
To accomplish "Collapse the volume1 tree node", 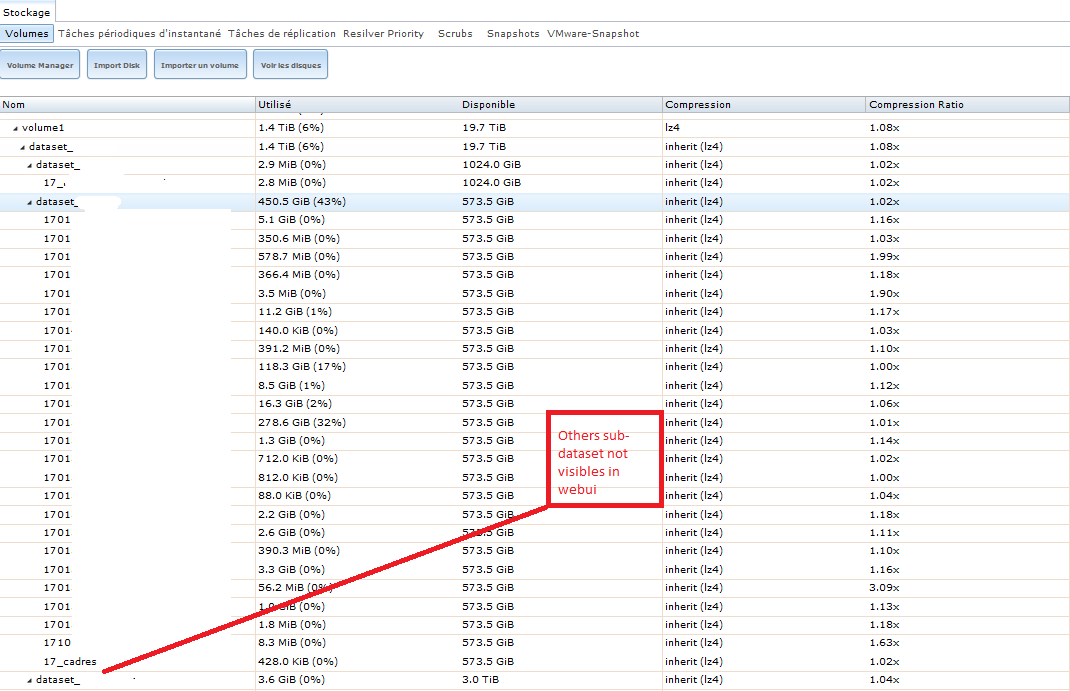I will pyautogui.click(x=15, y=128).
